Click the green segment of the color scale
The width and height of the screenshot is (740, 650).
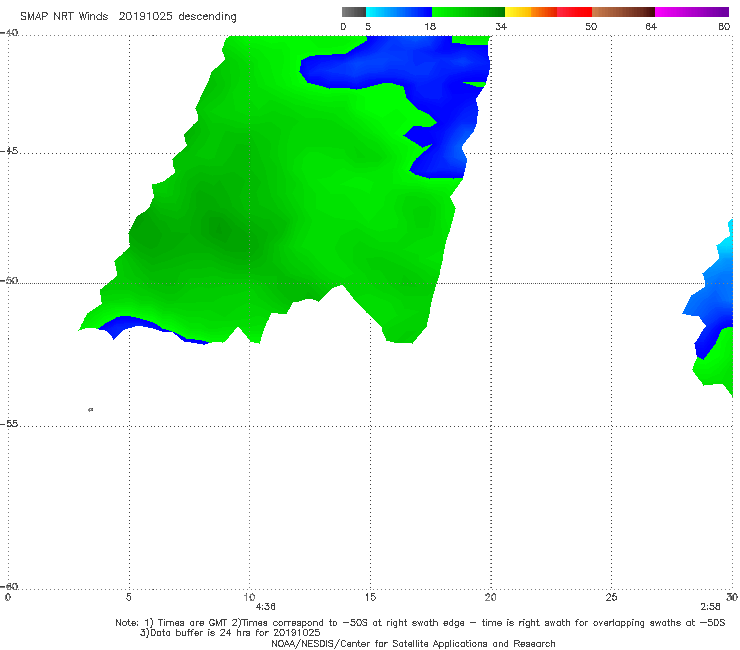(468, 12)
